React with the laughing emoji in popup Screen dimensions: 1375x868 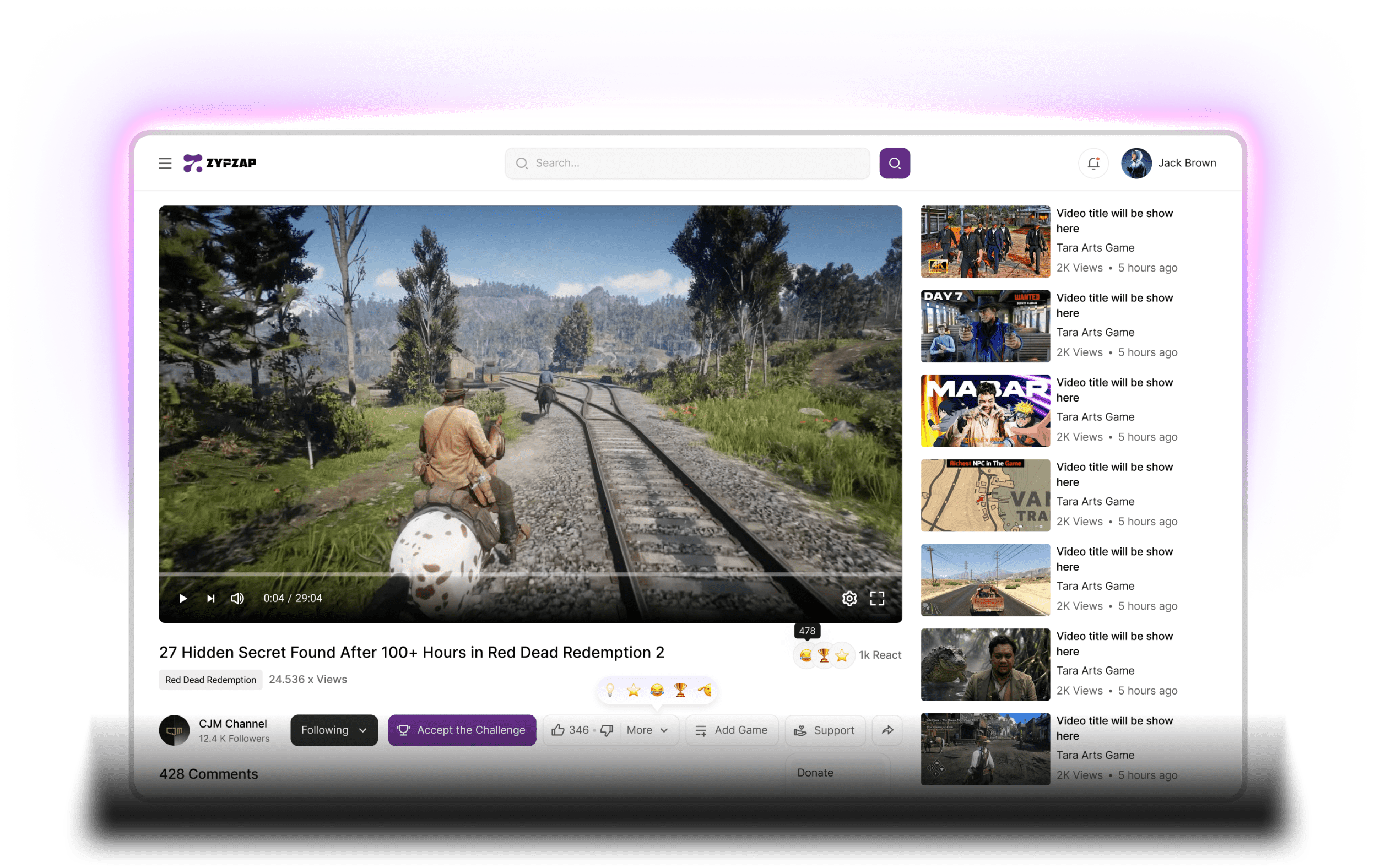[657, 691]
